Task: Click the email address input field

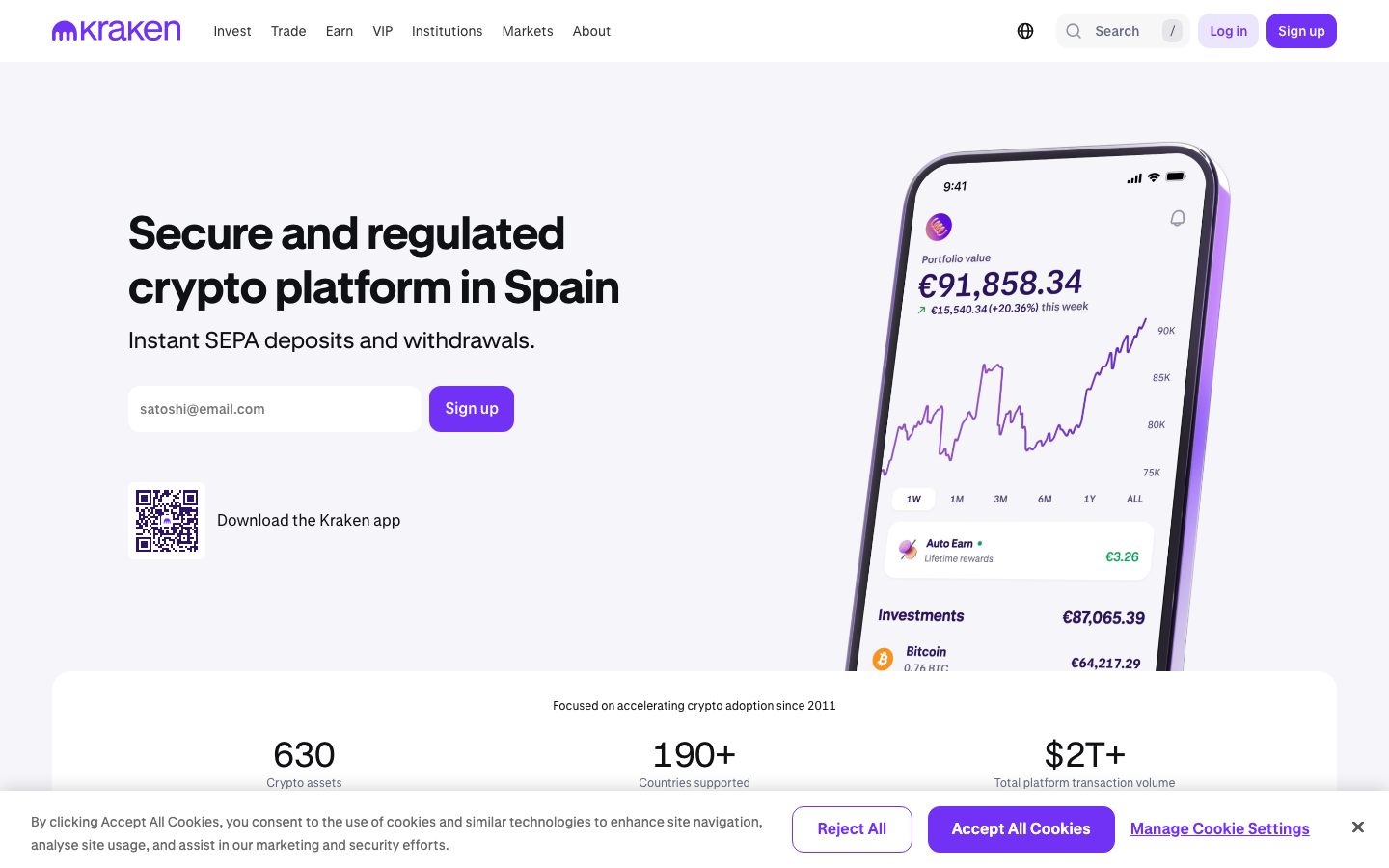Action: 274,408
